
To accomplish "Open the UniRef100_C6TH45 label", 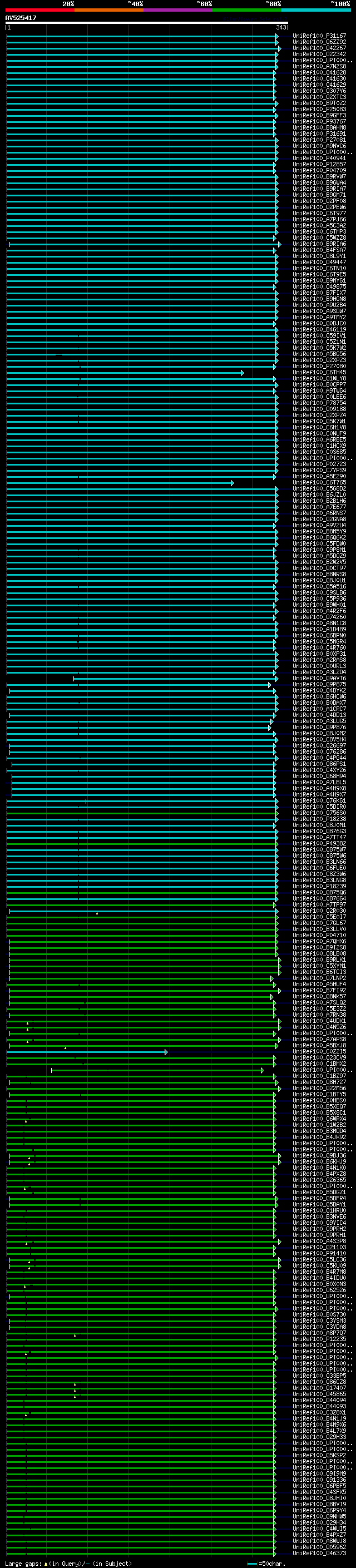I will 319,373.
